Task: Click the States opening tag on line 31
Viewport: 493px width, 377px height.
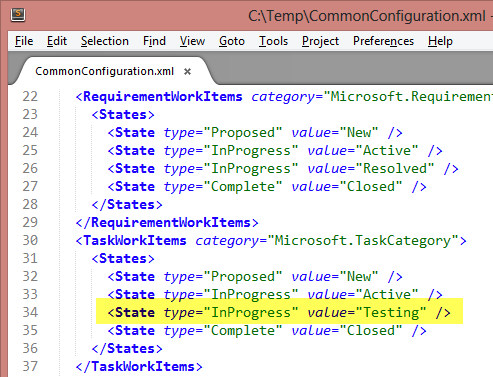Action: pos(123,259)
